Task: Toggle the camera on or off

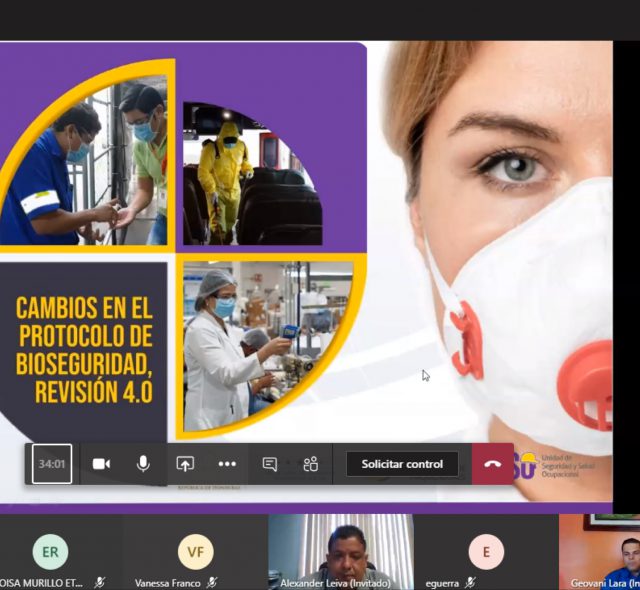Action: click(101, 464)
